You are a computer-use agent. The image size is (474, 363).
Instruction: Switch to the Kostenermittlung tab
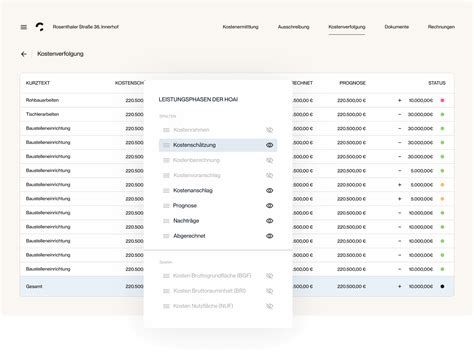[240, 27]
